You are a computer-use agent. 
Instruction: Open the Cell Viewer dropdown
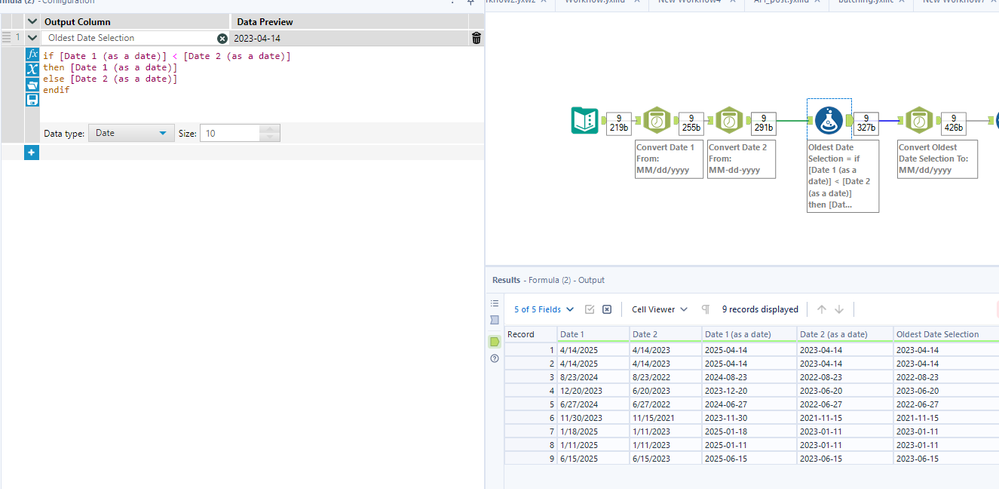659,309
